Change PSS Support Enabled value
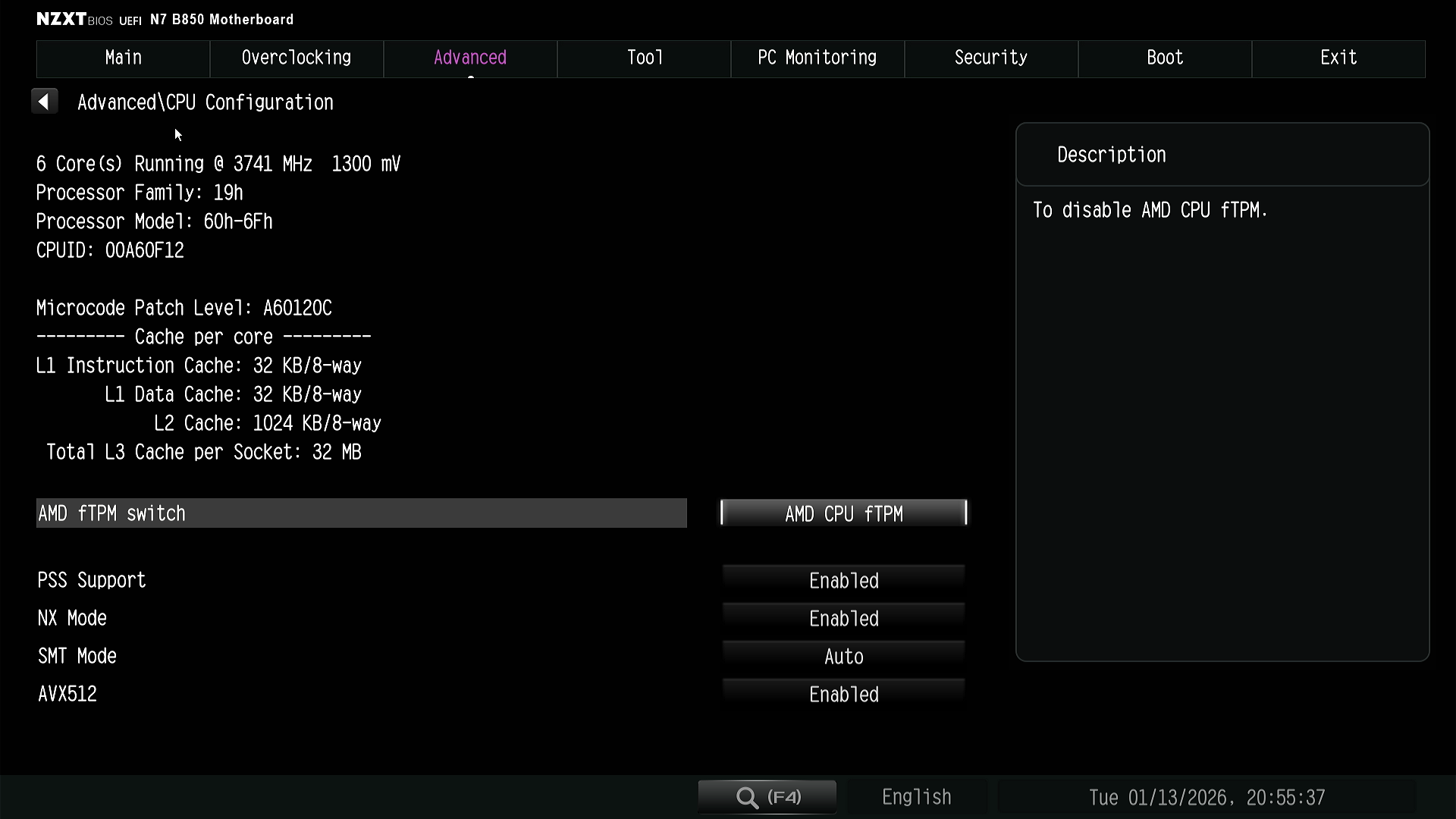 843,581
